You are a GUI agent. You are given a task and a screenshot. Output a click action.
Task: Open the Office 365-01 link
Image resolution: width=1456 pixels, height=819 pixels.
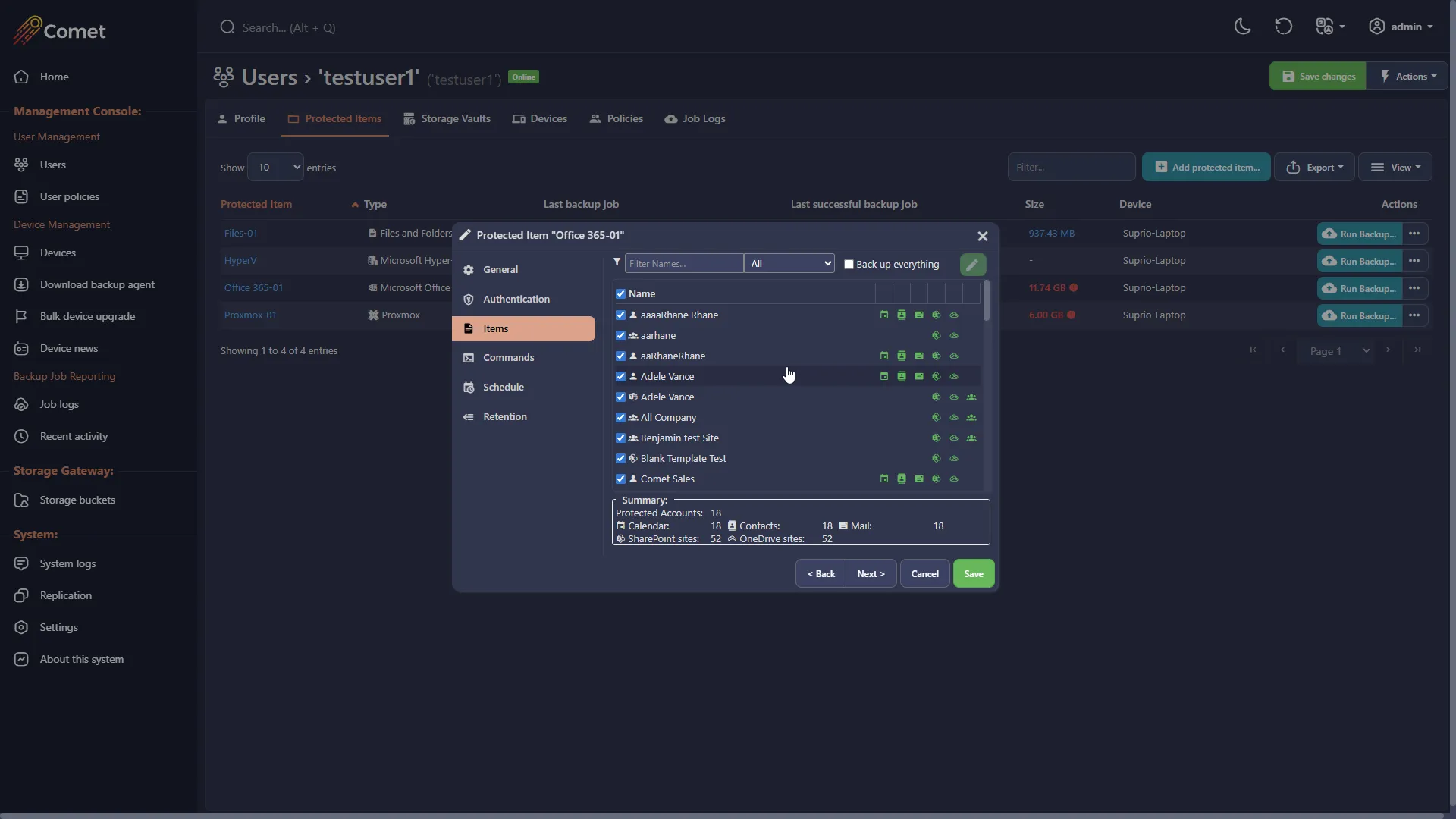pyautogui.click(x=253, y=287)
